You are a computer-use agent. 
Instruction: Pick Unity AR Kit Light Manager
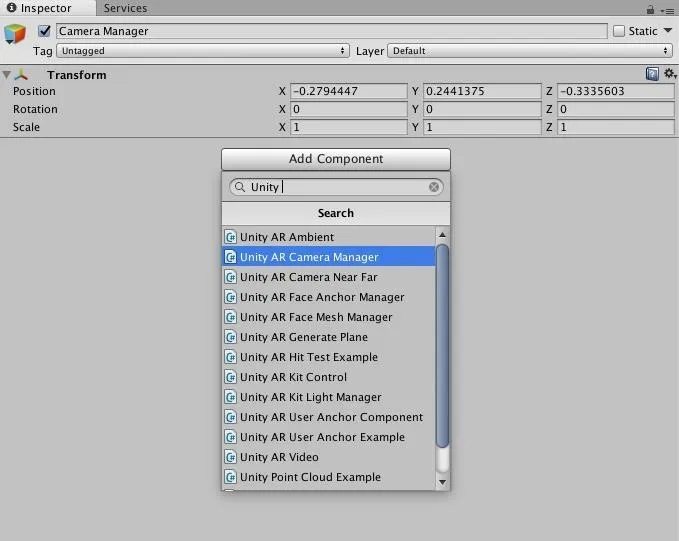point(329,397)
